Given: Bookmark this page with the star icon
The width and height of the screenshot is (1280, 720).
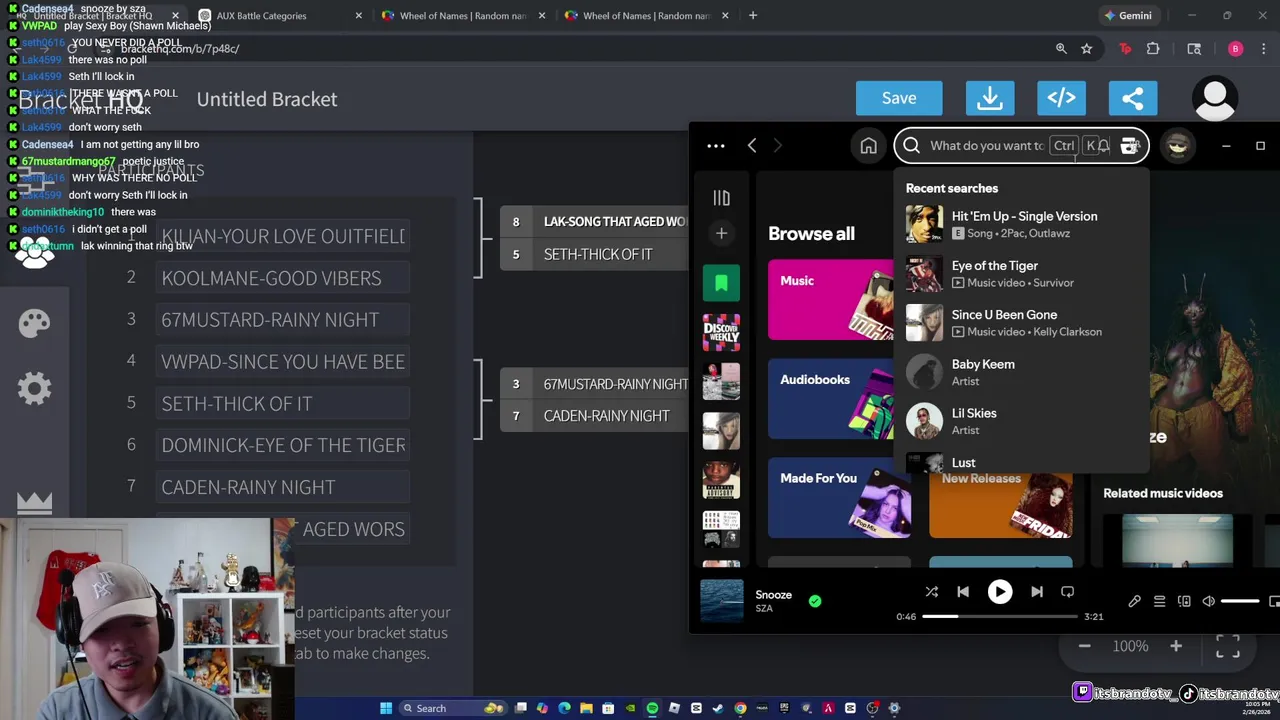Looking at the screenshot, I should (1087, 49).
